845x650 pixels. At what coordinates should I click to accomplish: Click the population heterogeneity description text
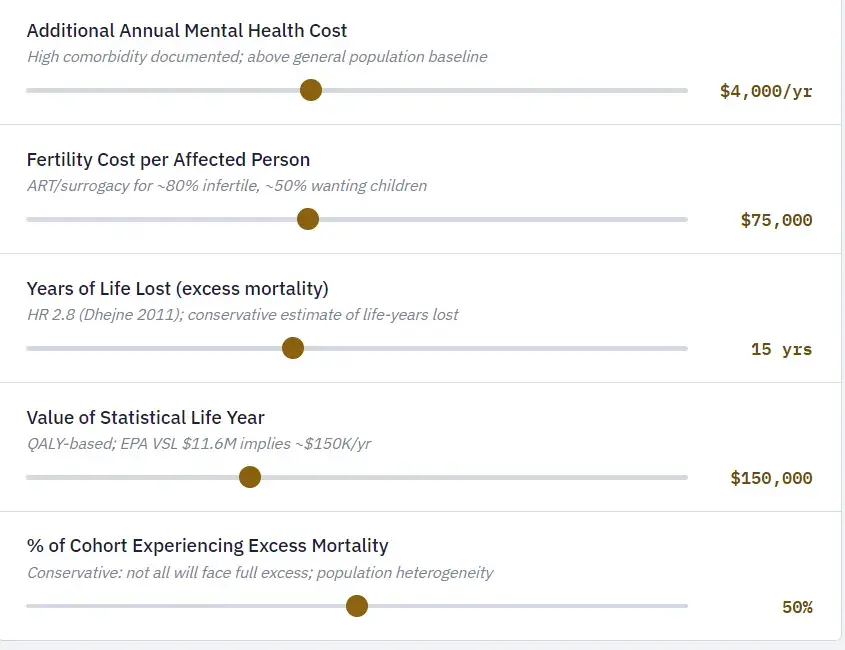(260, 573)
